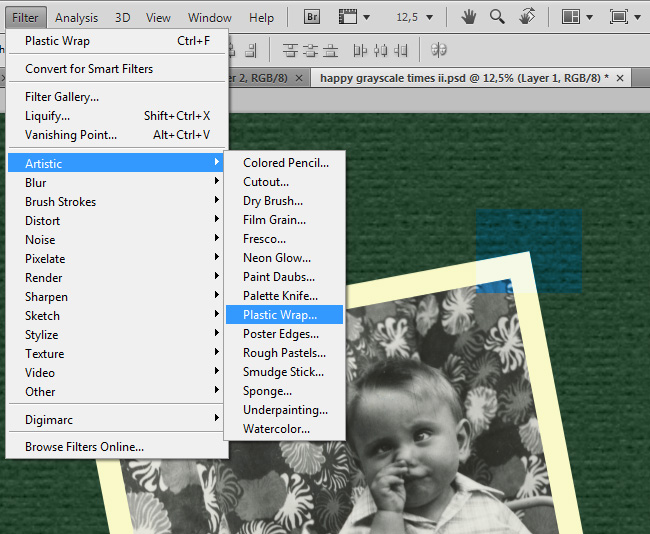
Task: Click the Auto-Align Layers icon
Action: point(438,50)
